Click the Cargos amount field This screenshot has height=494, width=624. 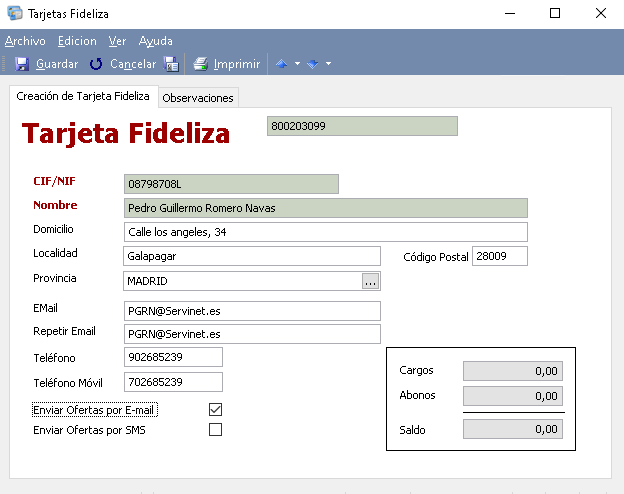[x=513, y=371]
